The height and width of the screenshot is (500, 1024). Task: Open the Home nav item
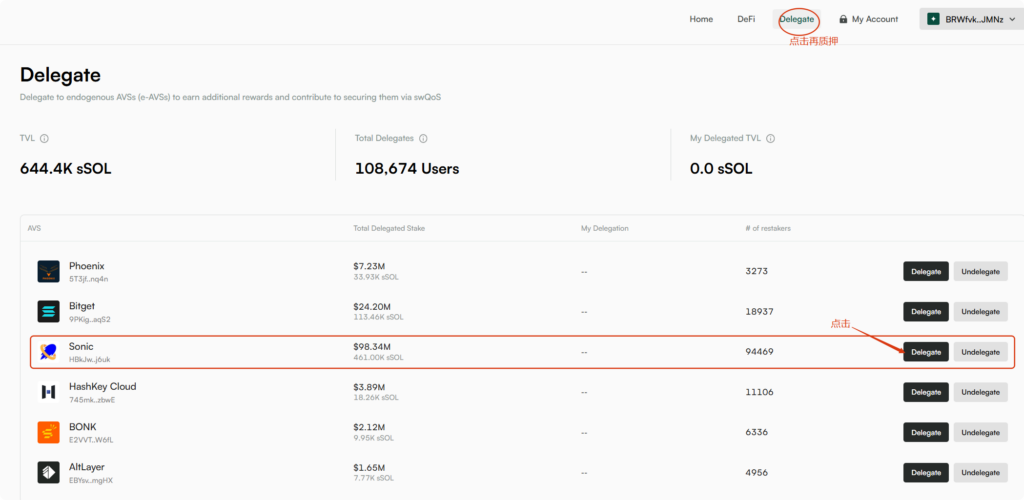pyautogui.click(x=701, y=19)
